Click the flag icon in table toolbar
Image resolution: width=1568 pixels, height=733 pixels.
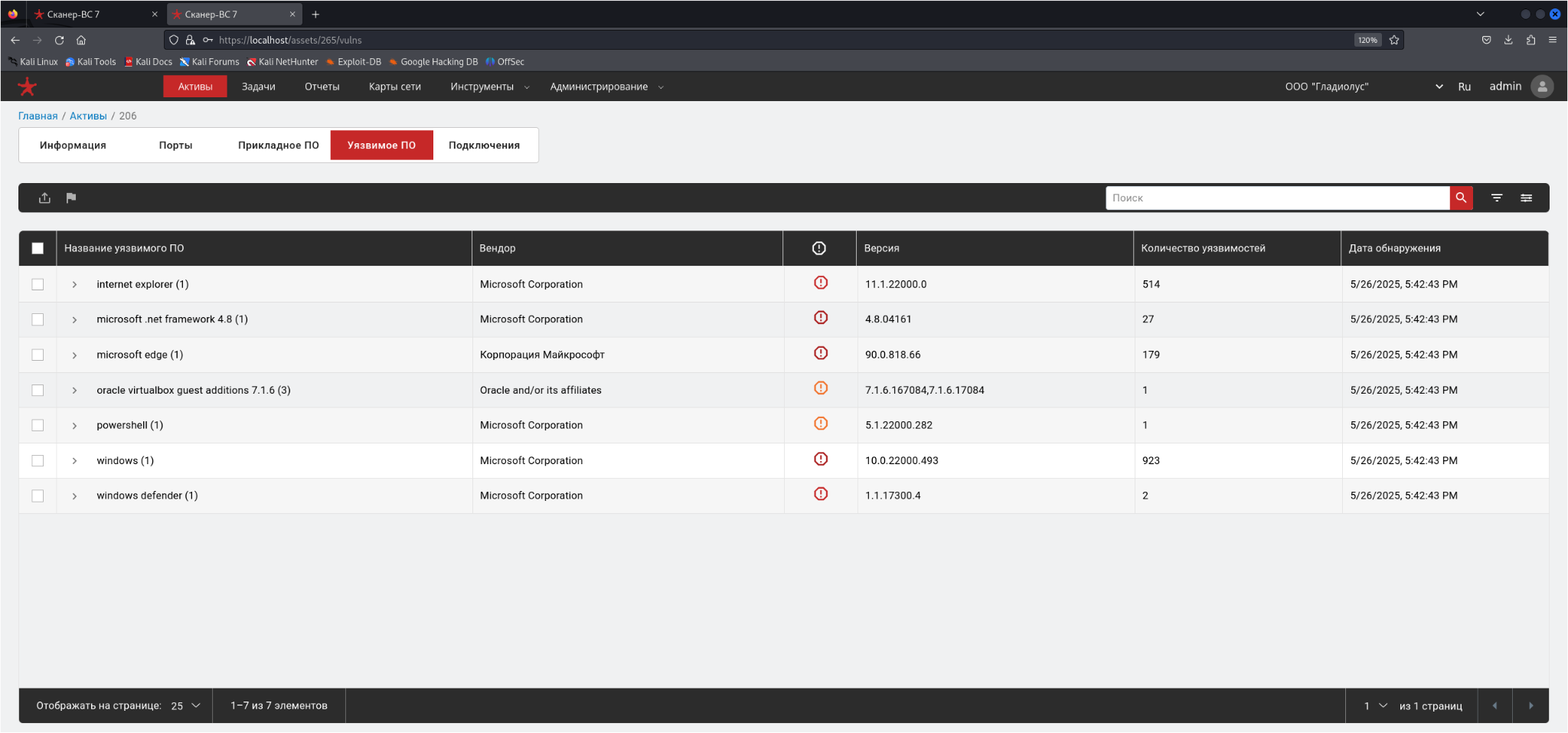point(71,198)
